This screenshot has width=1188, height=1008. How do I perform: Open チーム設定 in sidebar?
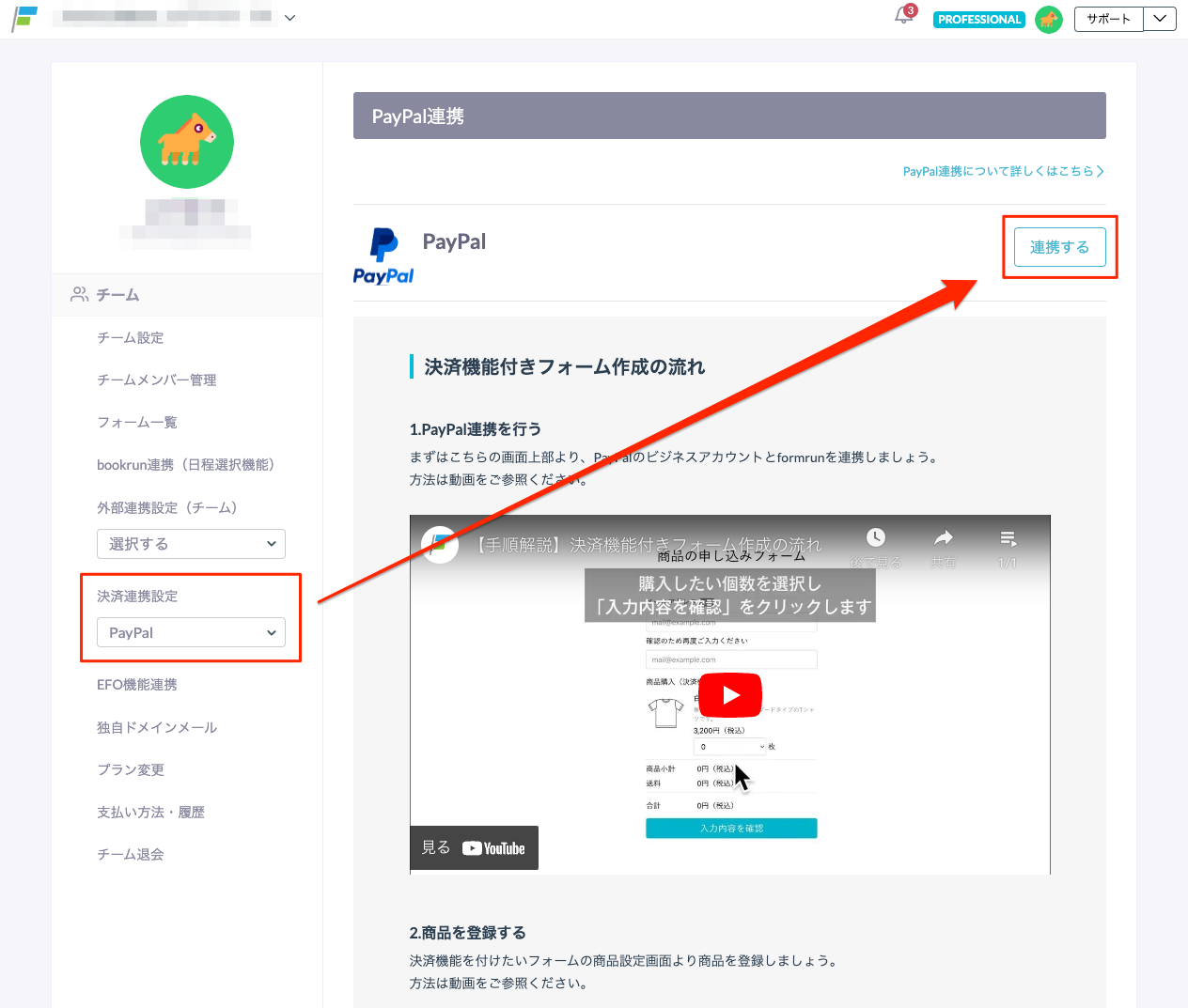point(131,337)
